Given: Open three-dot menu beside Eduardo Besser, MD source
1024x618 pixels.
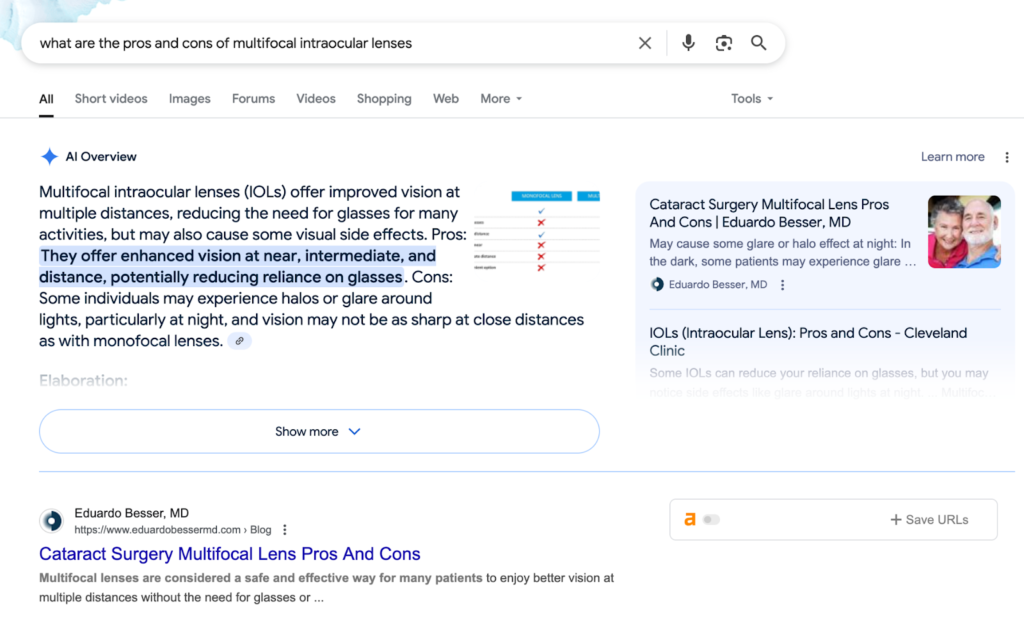Looking at the screenshot, I should point(783,285).
